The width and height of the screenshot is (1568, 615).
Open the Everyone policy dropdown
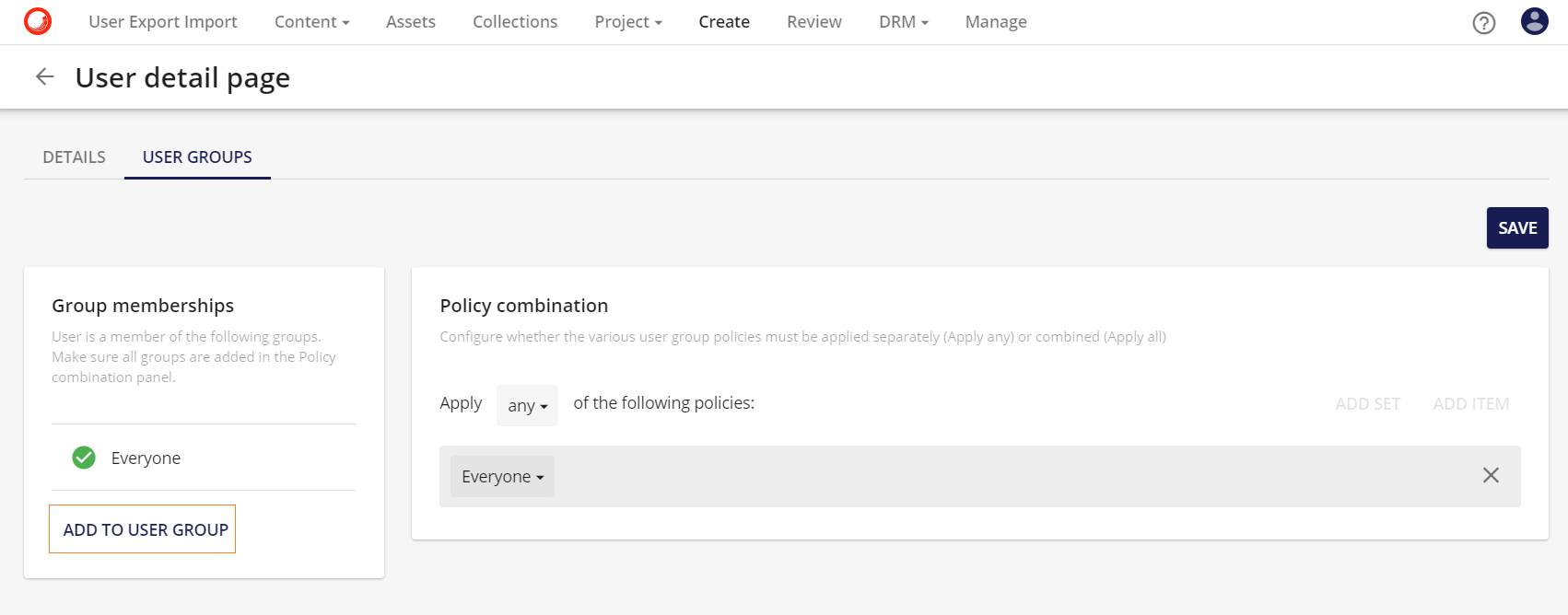point(502,477)
